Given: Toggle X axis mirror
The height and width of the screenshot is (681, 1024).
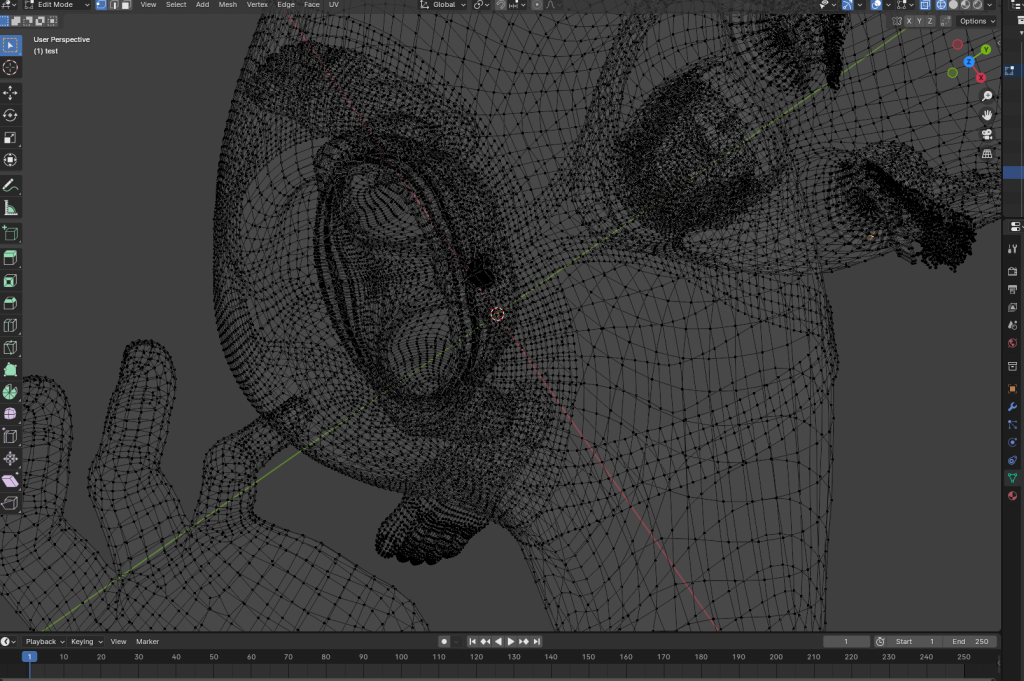Looking at the screenshot, I should 908,21.
